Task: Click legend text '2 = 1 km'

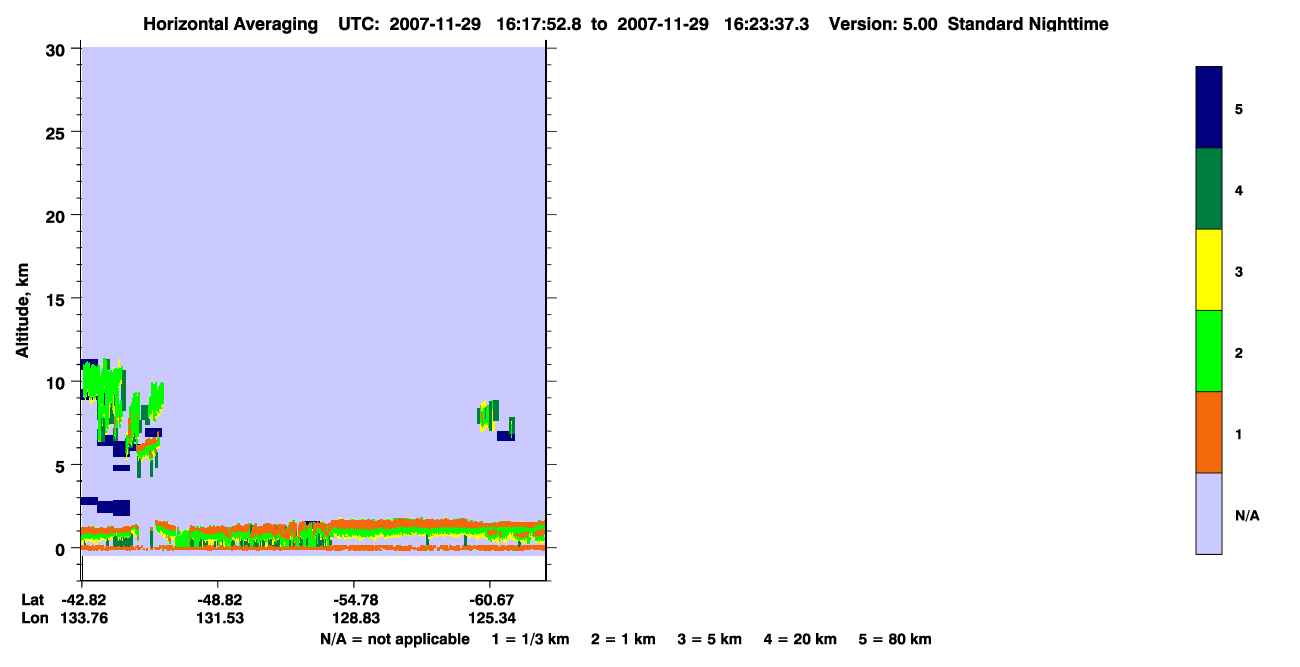Action: [x=623, y=639]
